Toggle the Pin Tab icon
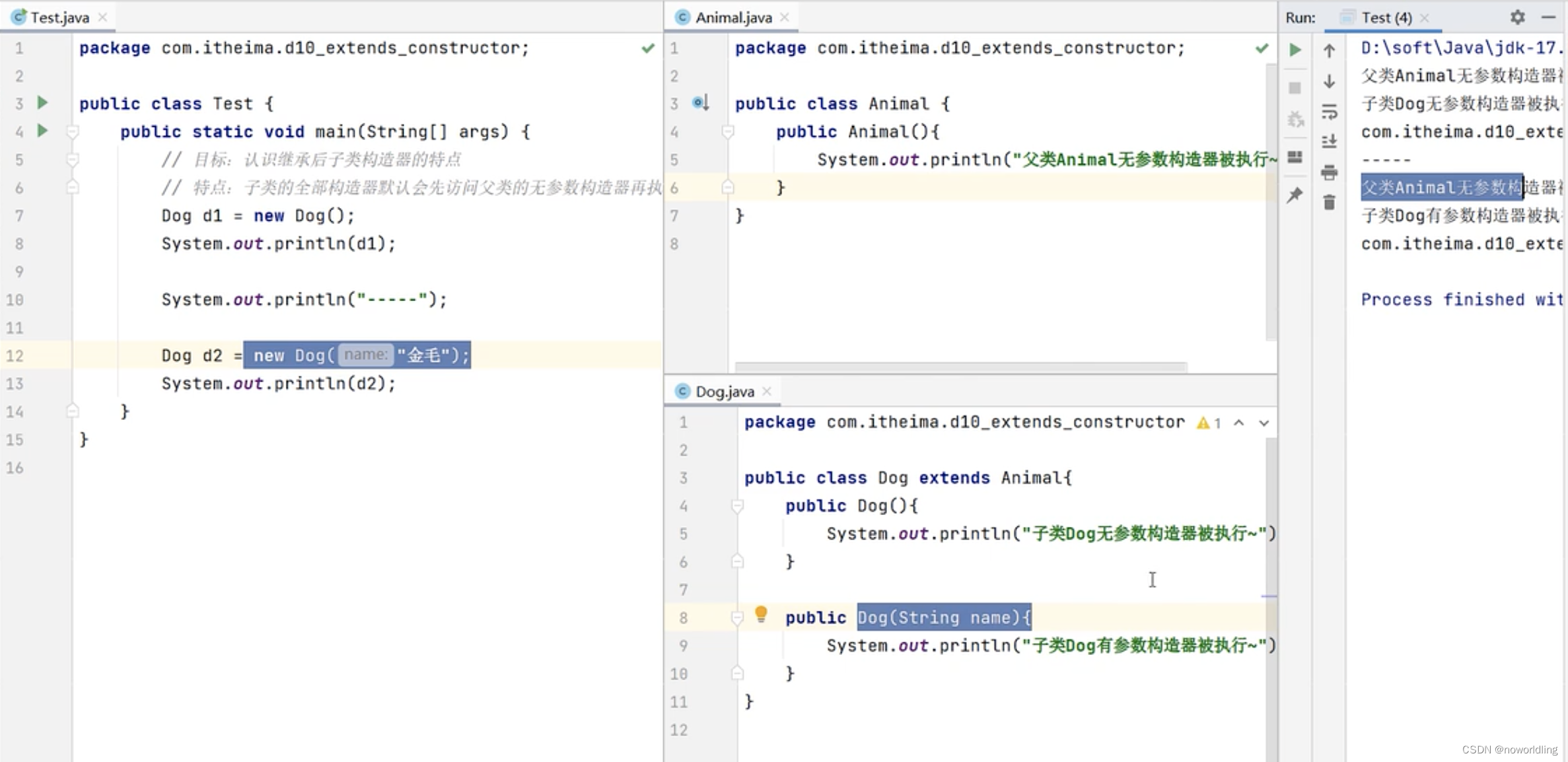The height and width of the screenshot is (762, 1568). [1295, 195]
